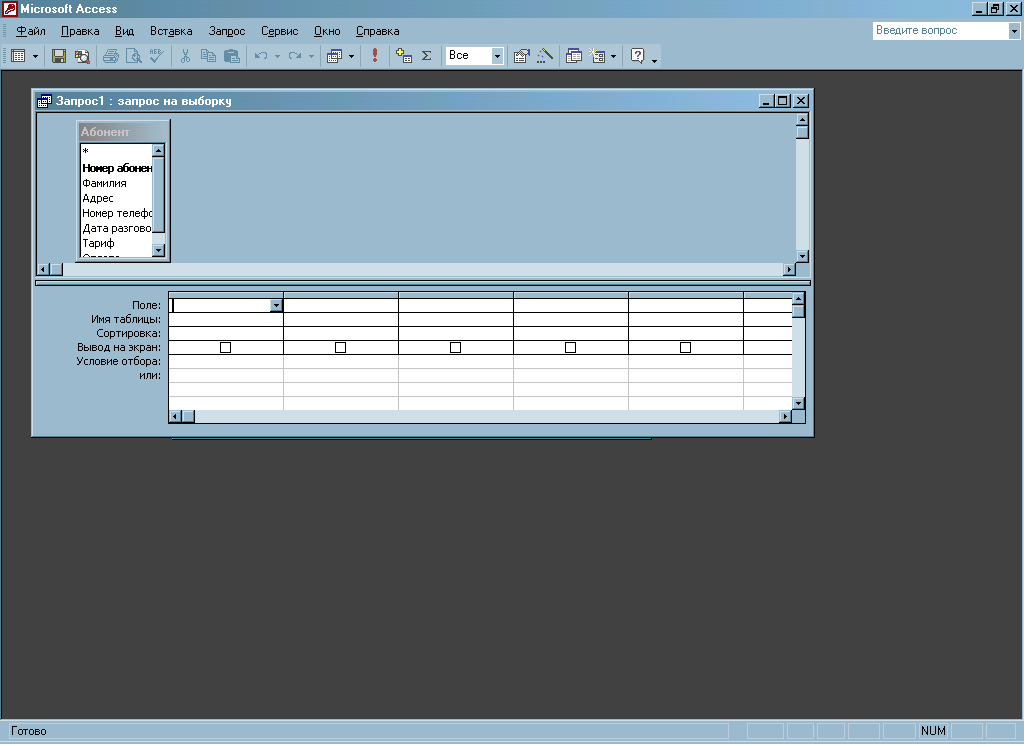Click the design grid horizontal scroll right arrow

point(786,416)
